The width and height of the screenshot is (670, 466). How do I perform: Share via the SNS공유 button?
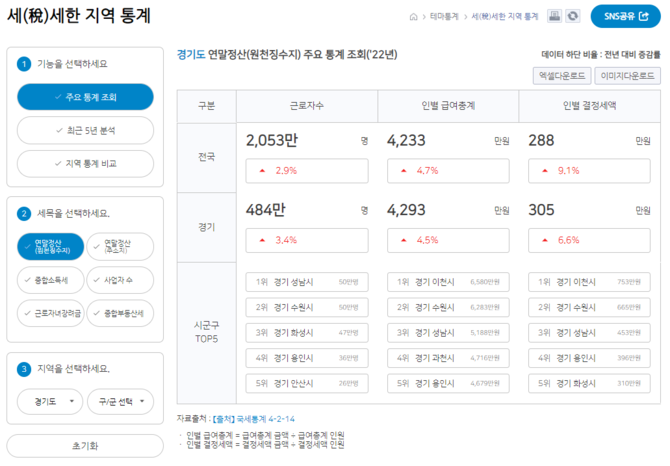[x=625, y=17]
